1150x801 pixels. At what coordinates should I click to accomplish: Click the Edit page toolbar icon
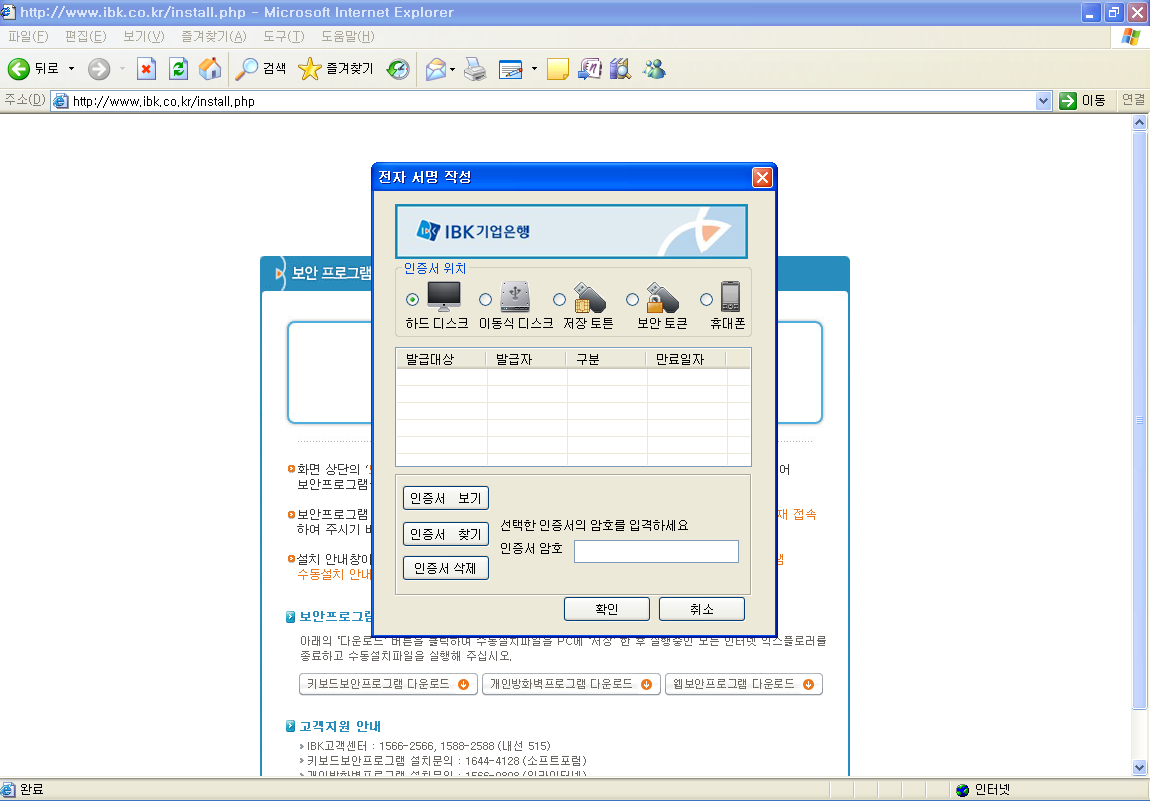[x=510, y=69]
